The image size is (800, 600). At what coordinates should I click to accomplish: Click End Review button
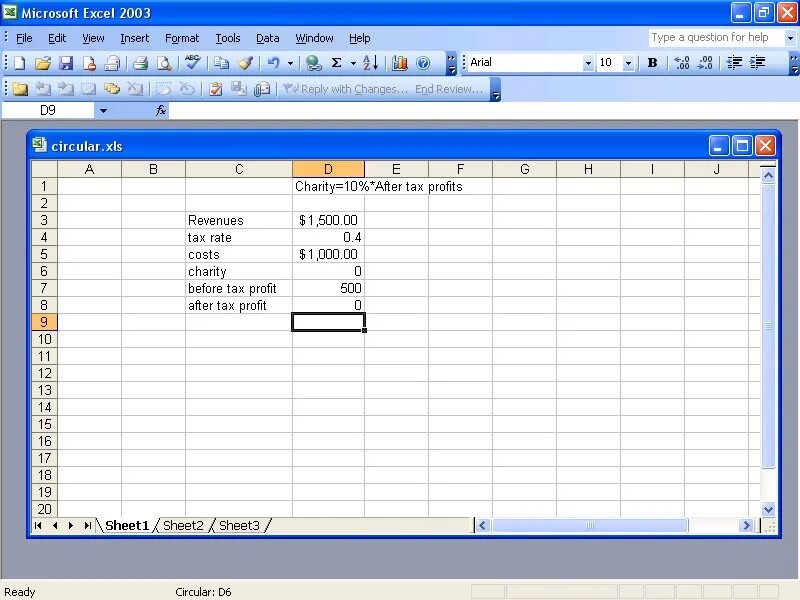tap(449, 89)
